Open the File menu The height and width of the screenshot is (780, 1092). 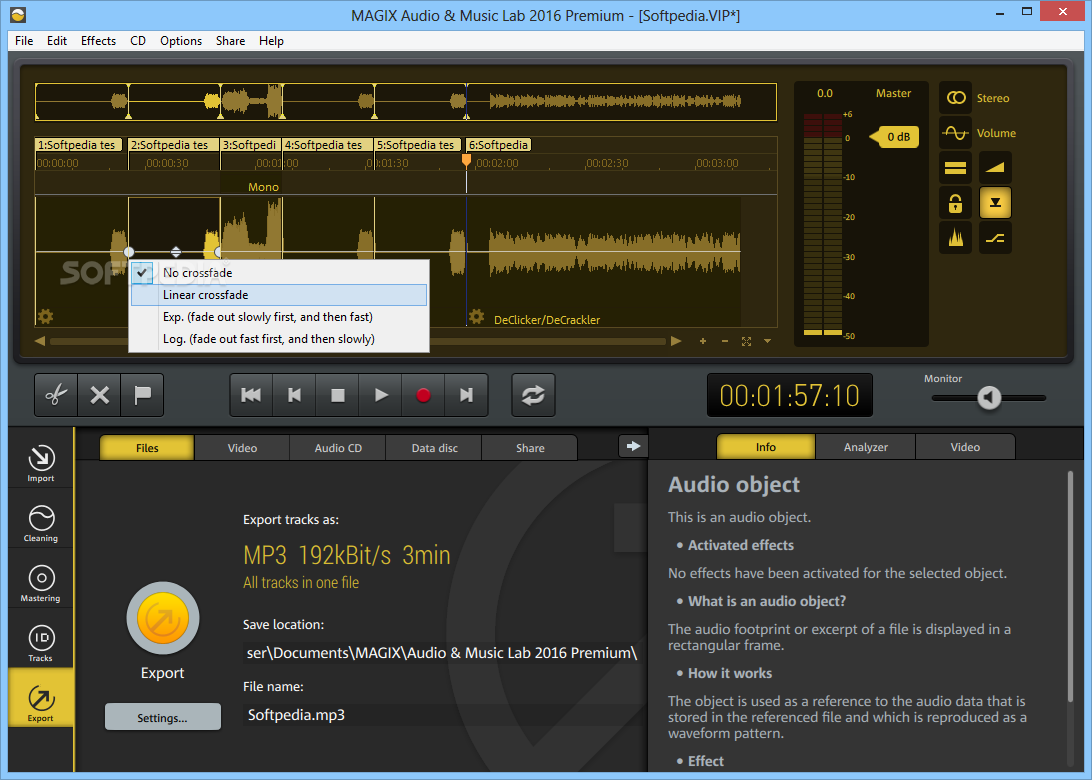tap(24, 40)
